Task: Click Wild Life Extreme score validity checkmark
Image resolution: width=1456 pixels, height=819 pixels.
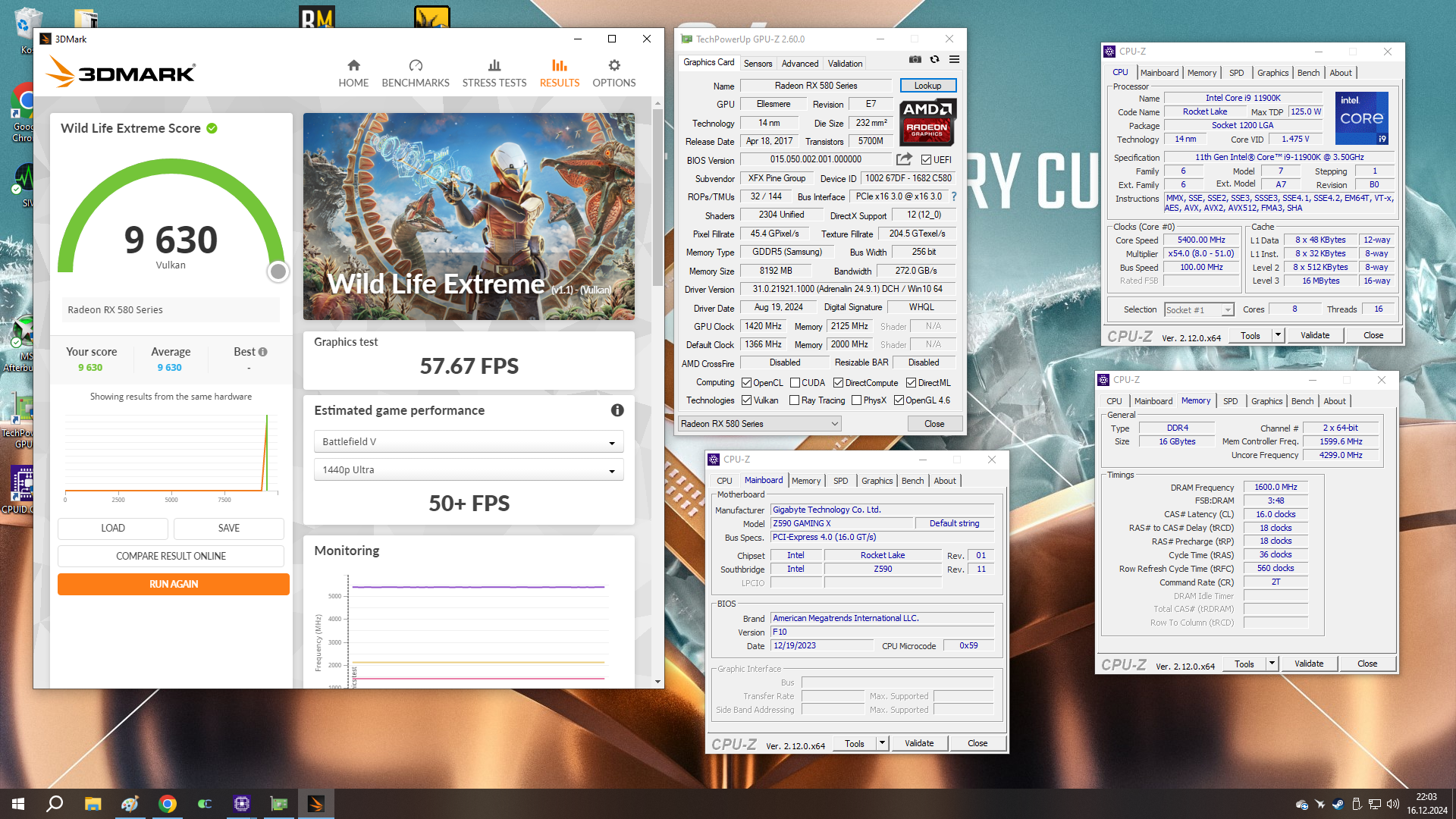Action: point(212,128)
